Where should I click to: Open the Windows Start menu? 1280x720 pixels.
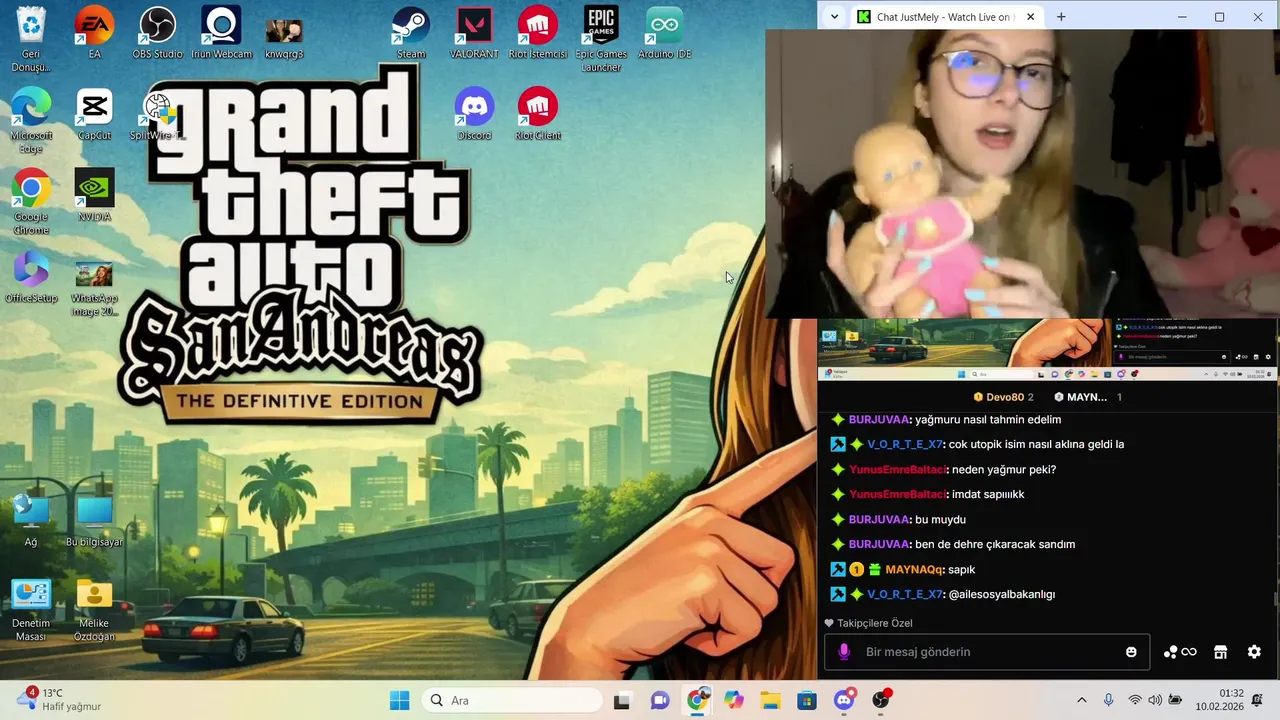tap(399, 701)
